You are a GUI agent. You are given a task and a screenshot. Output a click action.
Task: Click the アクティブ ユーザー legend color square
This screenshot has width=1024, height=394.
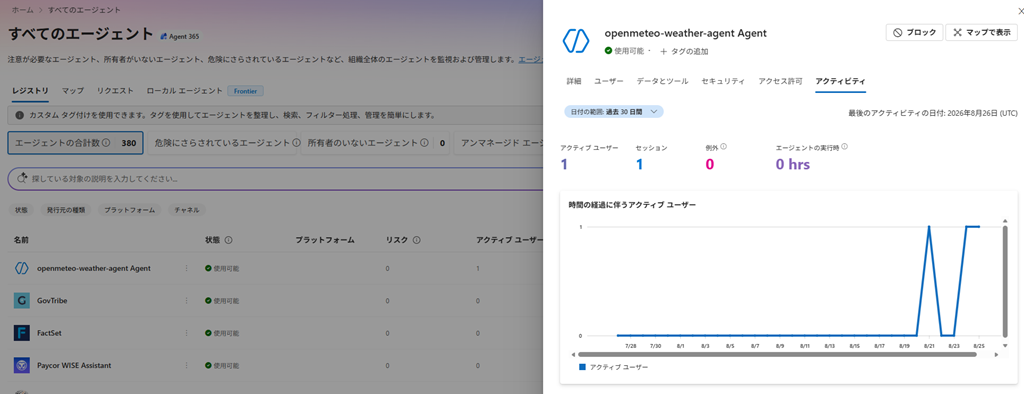point(583,367)
